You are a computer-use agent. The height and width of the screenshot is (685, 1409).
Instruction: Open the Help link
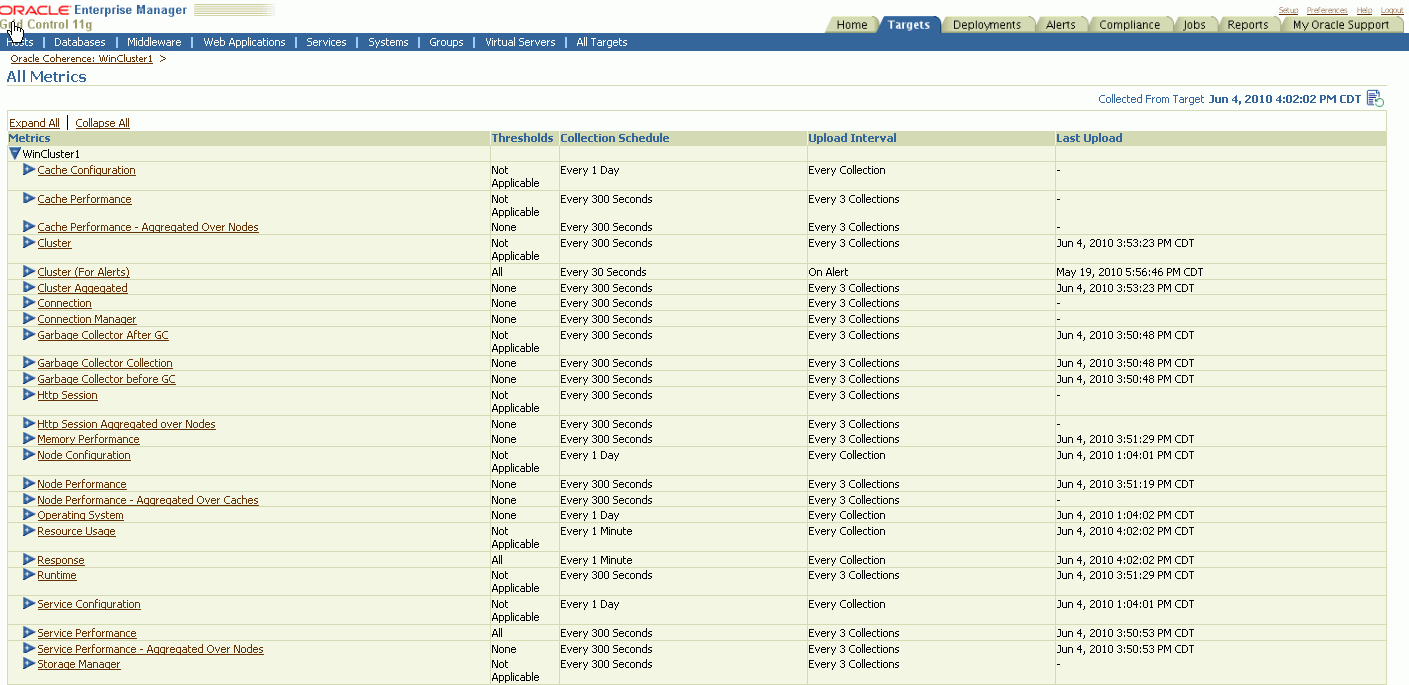pos(1364,10)
